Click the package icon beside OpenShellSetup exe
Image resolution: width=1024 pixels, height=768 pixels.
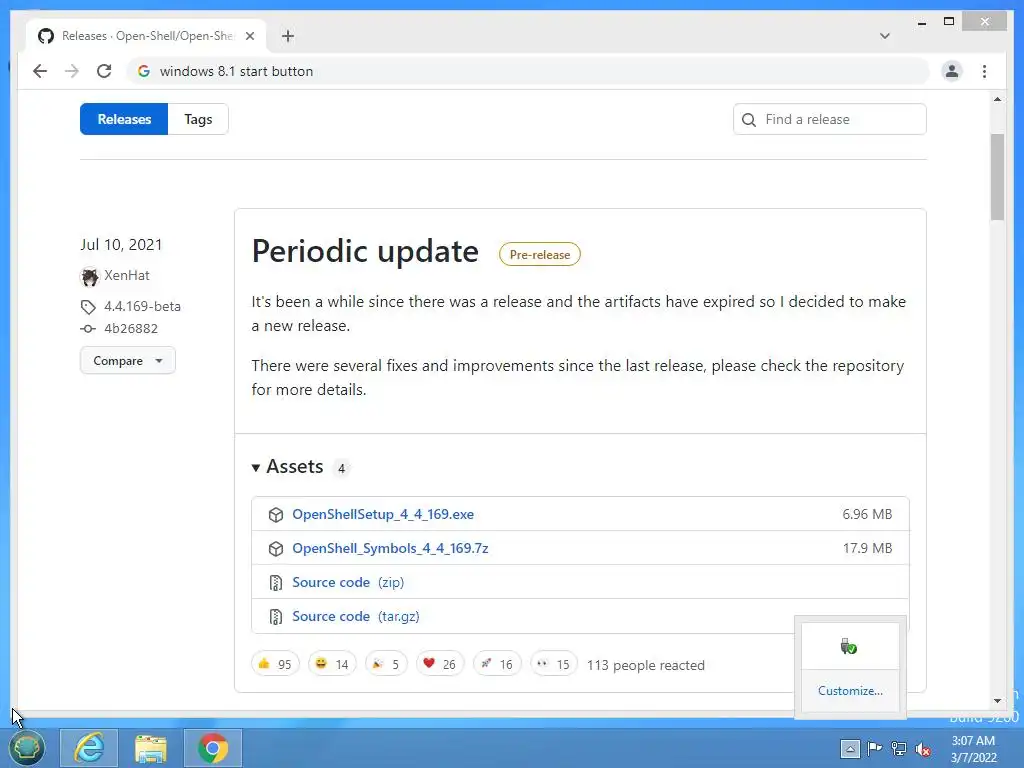coord(276,515)
